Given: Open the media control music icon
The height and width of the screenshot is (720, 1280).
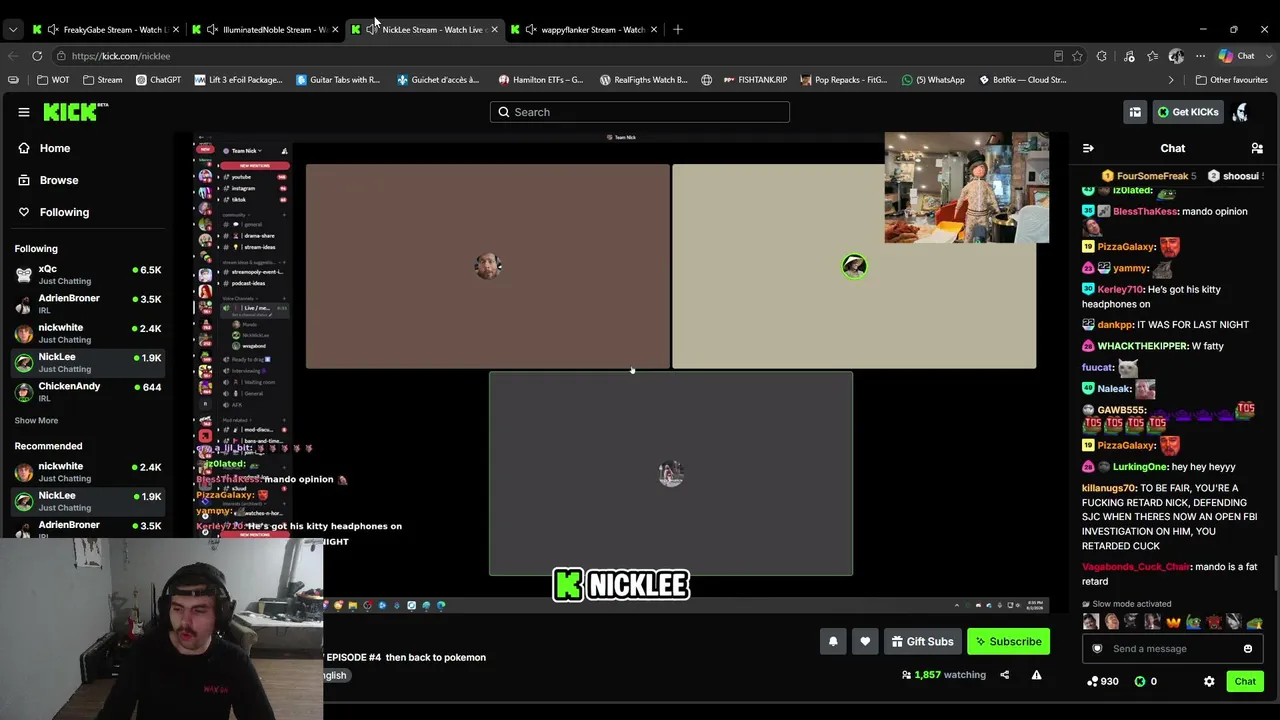Looking at the screenshot, I should point(1129,56).
